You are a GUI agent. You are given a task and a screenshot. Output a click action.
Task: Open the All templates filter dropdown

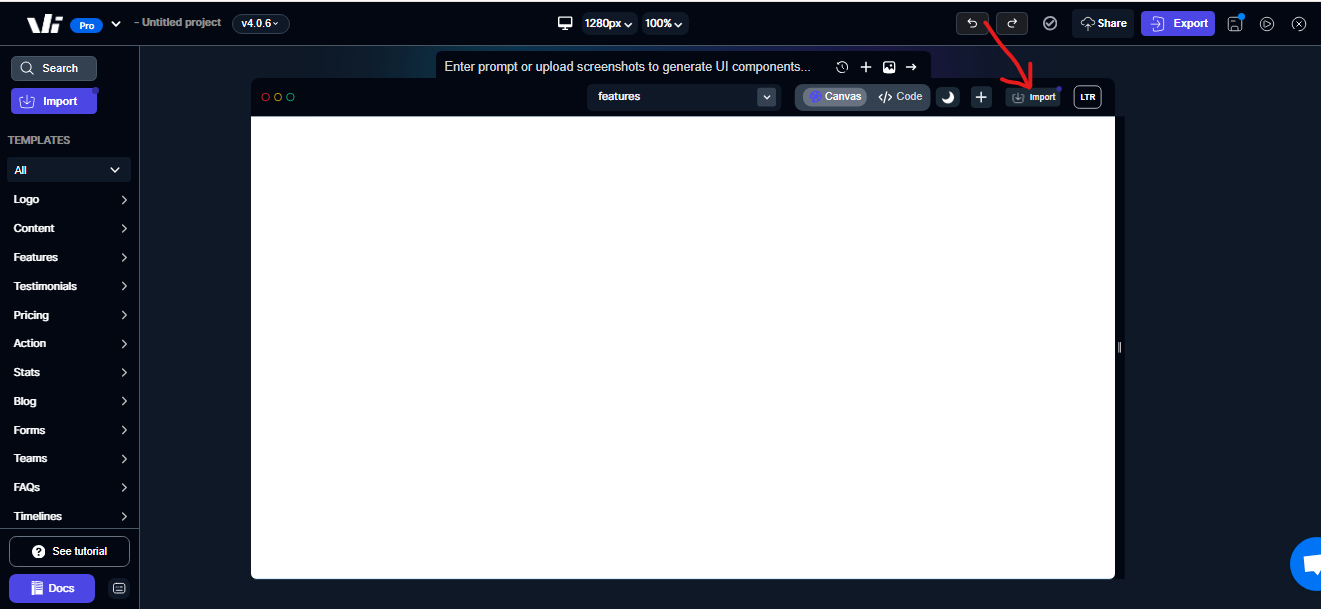point(69,170)
